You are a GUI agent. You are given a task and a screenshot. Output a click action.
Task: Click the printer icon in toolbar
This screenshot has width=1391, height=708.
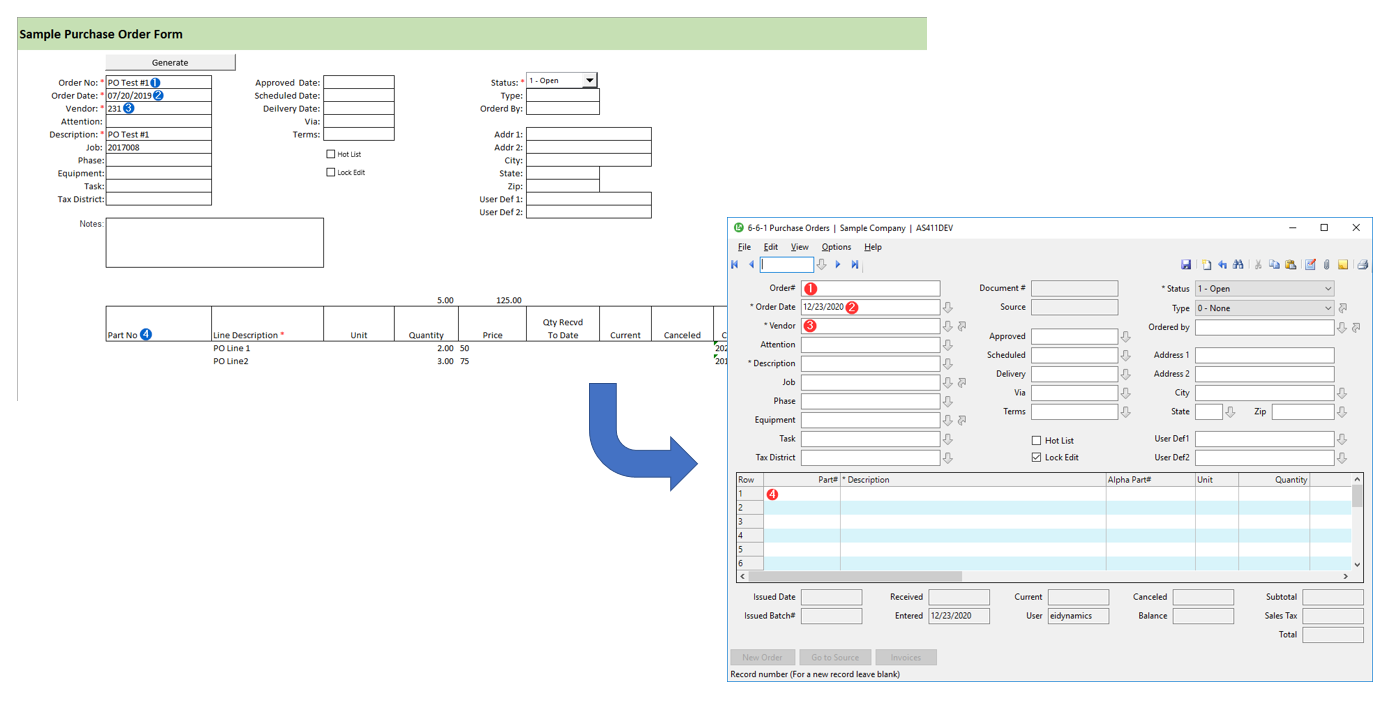click(x=1362, y=265)
